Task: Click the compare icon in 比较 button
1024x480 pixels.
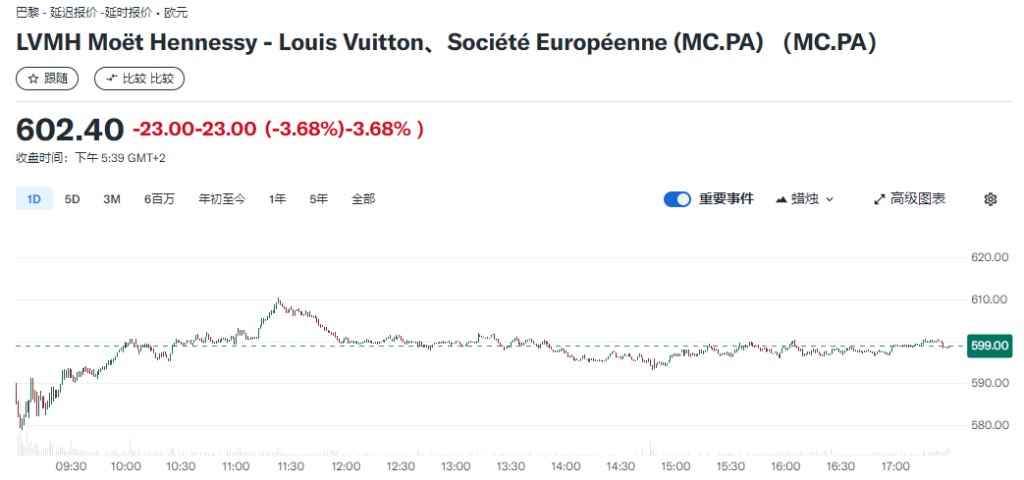Action: pos(111,78)
